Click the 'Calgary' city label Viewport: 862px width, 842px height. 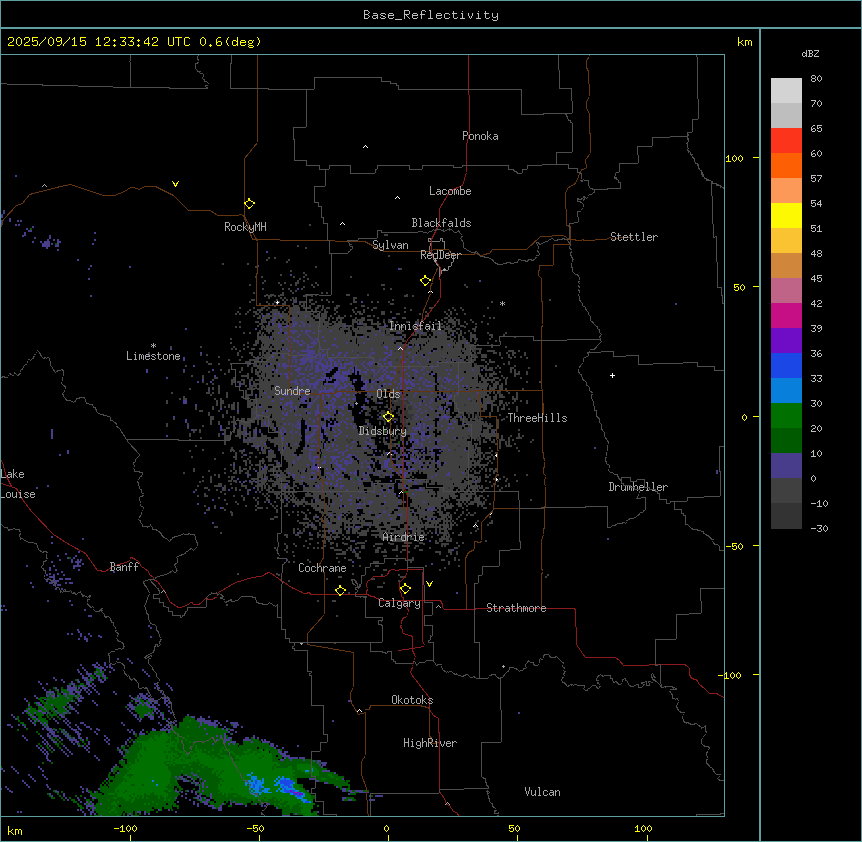399,603
